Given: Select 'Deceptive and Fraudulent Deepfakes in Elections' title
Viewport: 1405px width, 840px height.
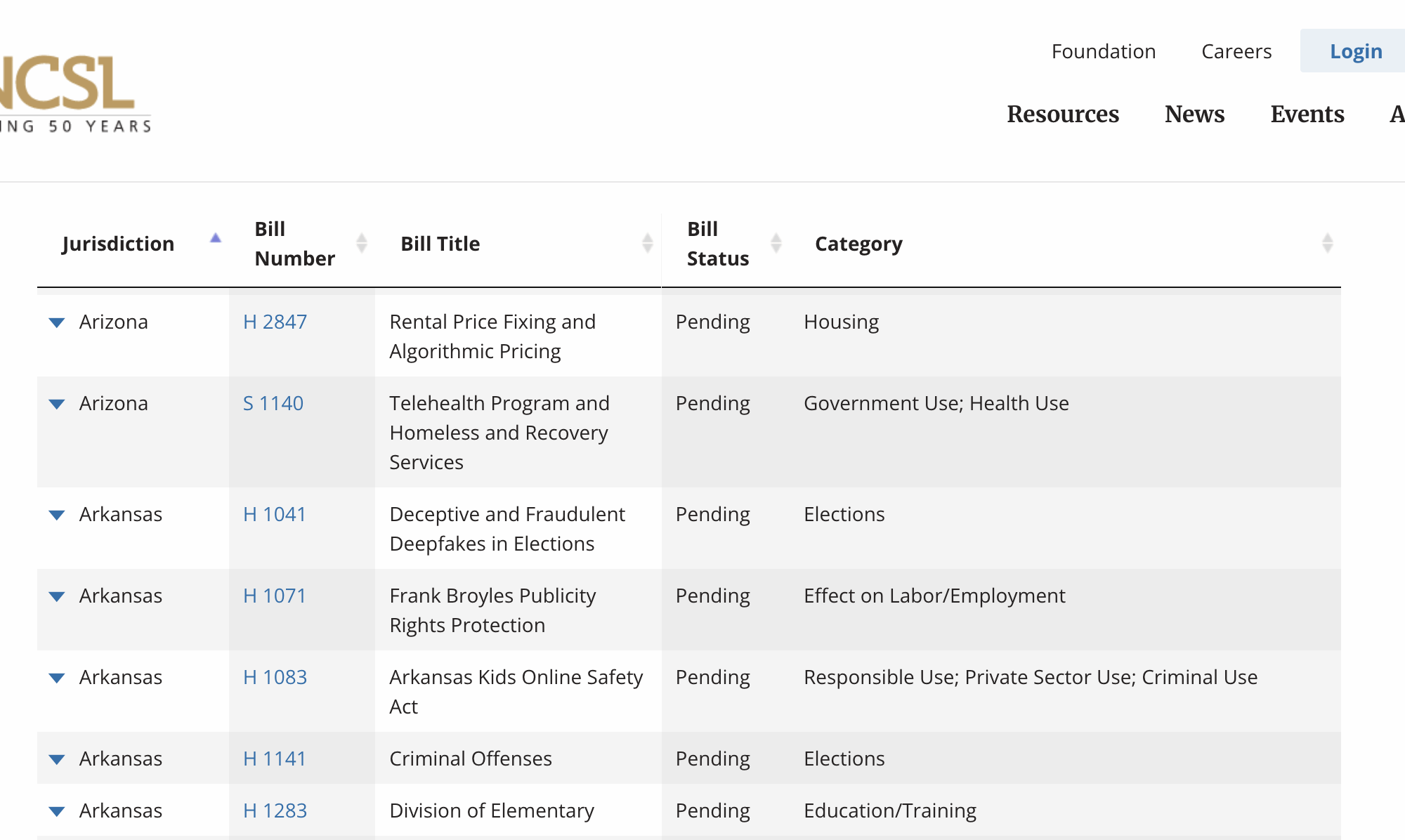Looking at the screenshot, I should coord(507,529).
